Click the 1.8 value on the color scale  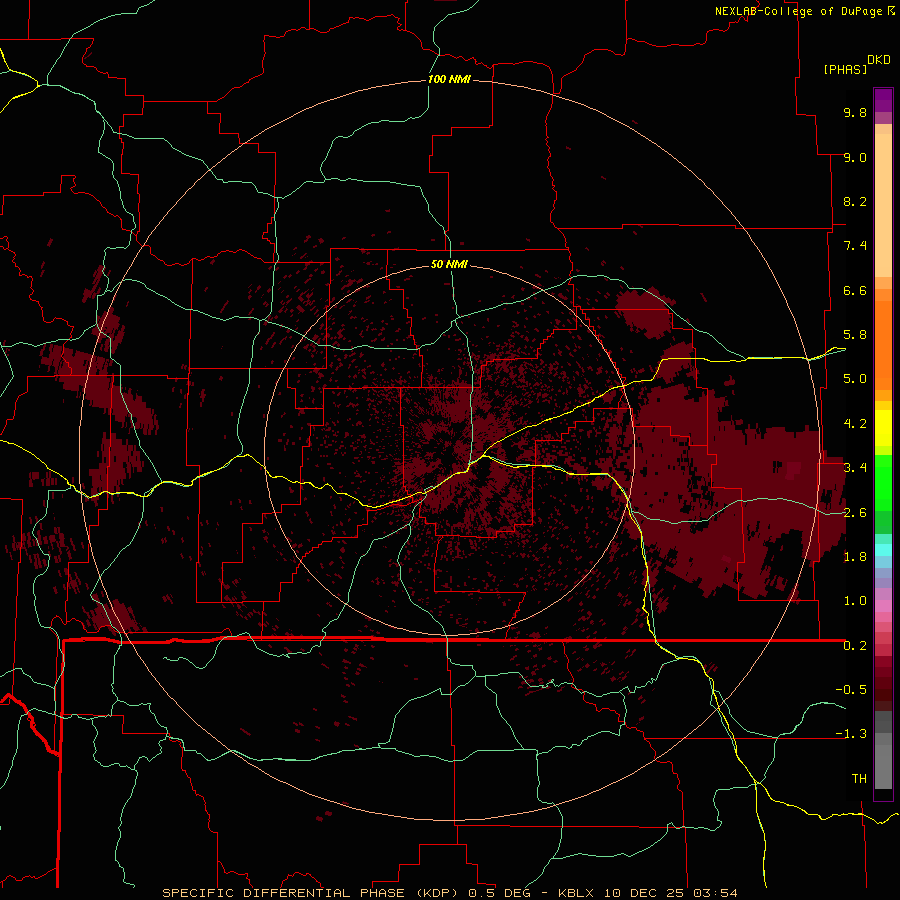(855, 557)
